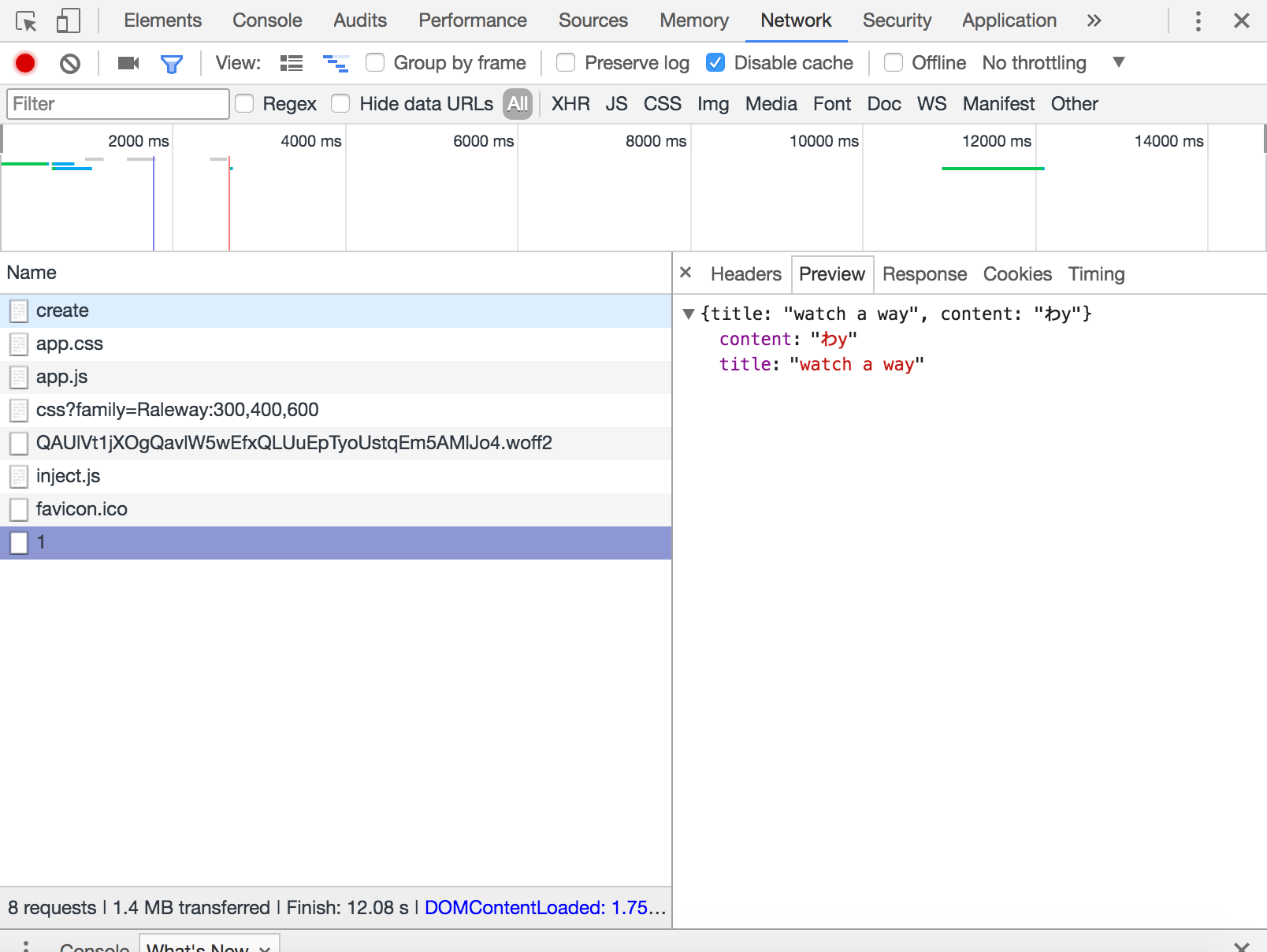Follow the DOMContentLoaded link
The image size is (1267, 952).
(544, 908)
